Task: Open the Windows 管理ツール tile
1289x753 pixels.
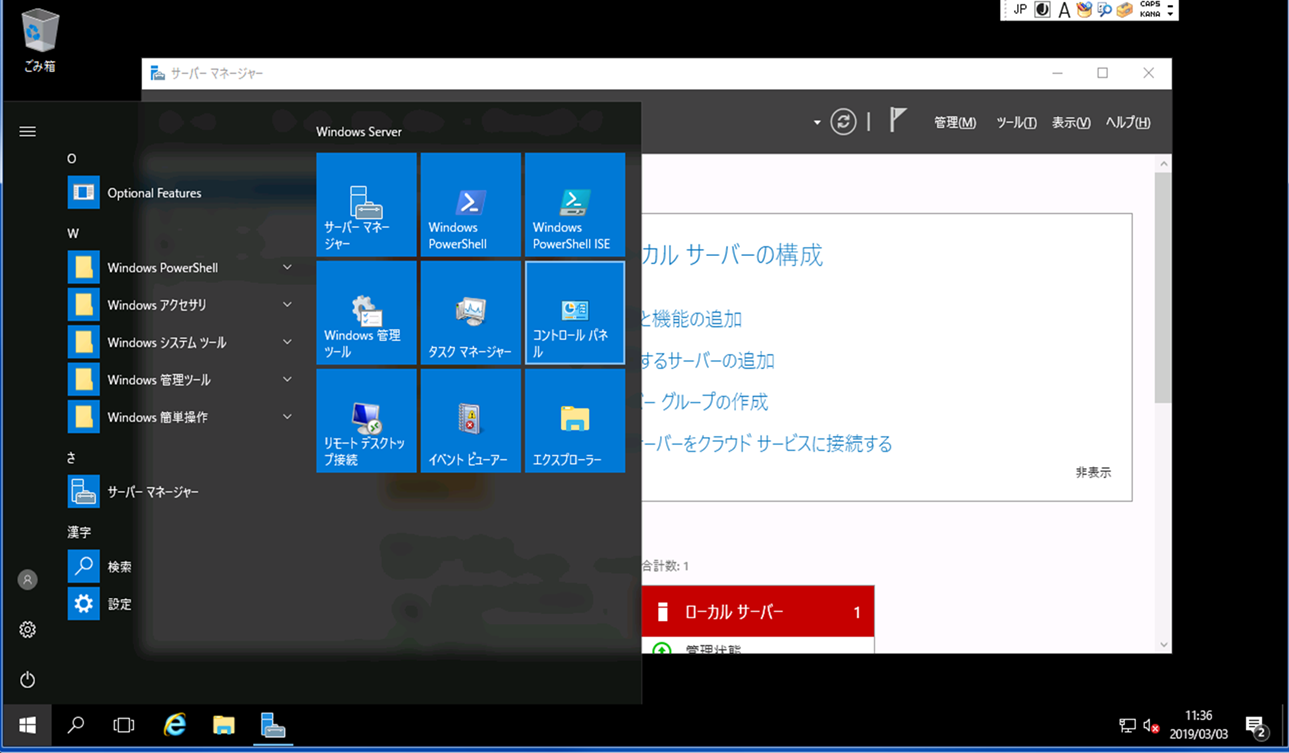Action: coord(366,312)
